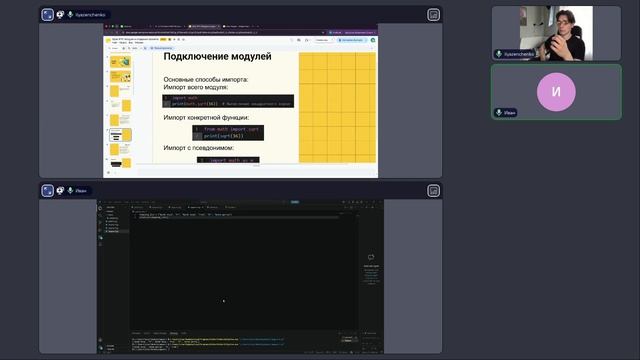Click screen-share indicator icon beside Kysenchenko's name
The image size is (640, 360).
click(60, 15)
